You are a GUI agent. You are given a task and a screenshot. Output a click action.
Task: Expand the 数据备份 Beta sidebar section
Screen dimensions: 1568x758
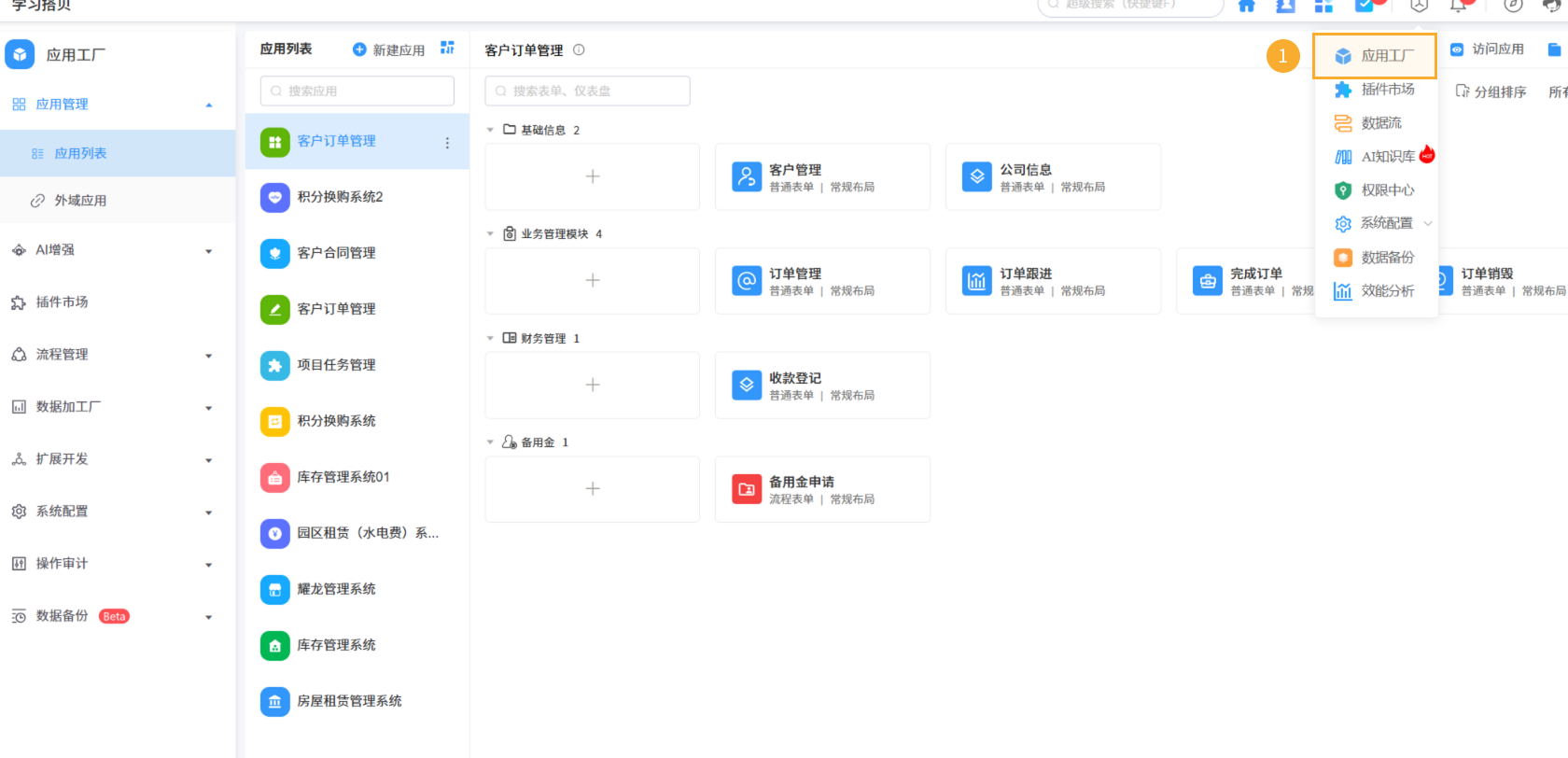pos(209,617)
